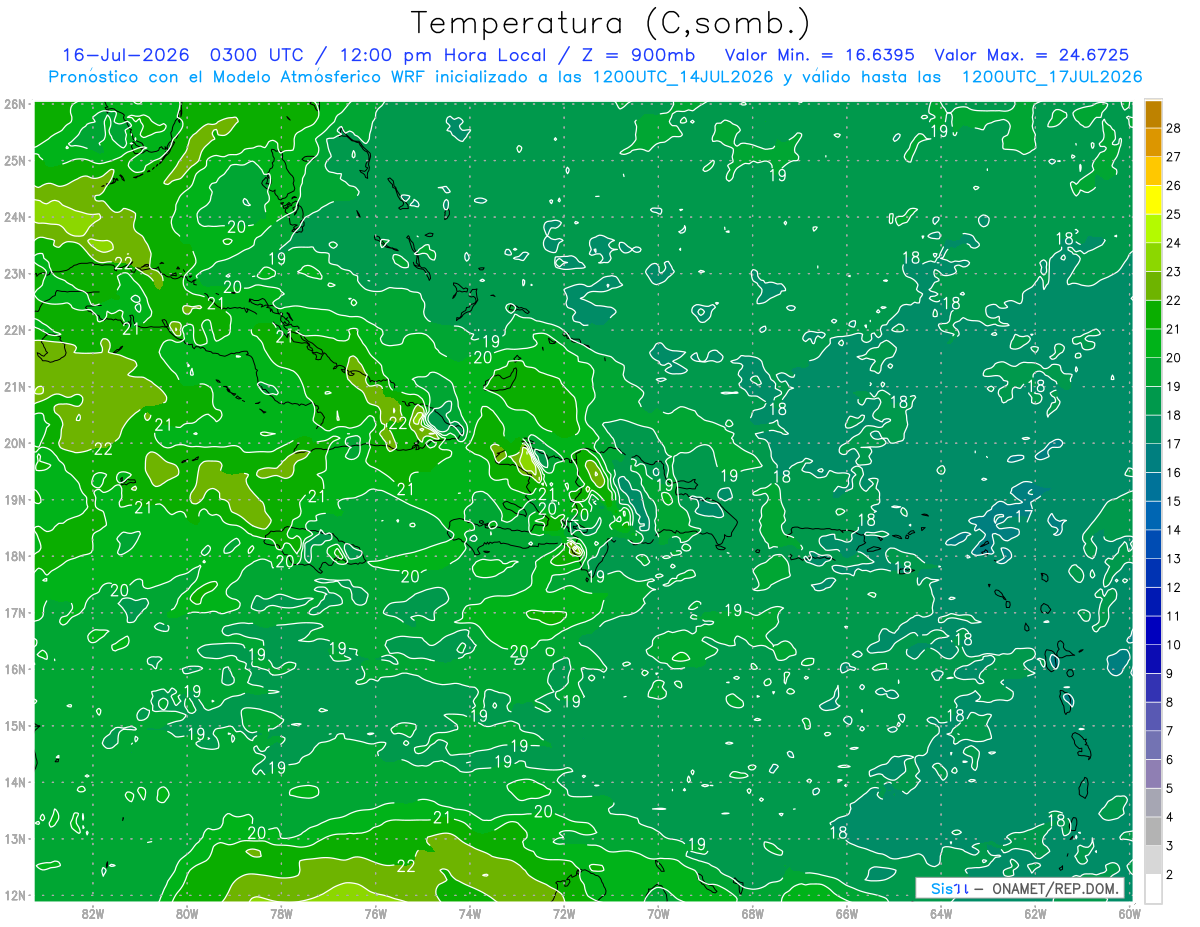
Task: Click the '64W' longitude axis label
Action: tap(941, 912)
